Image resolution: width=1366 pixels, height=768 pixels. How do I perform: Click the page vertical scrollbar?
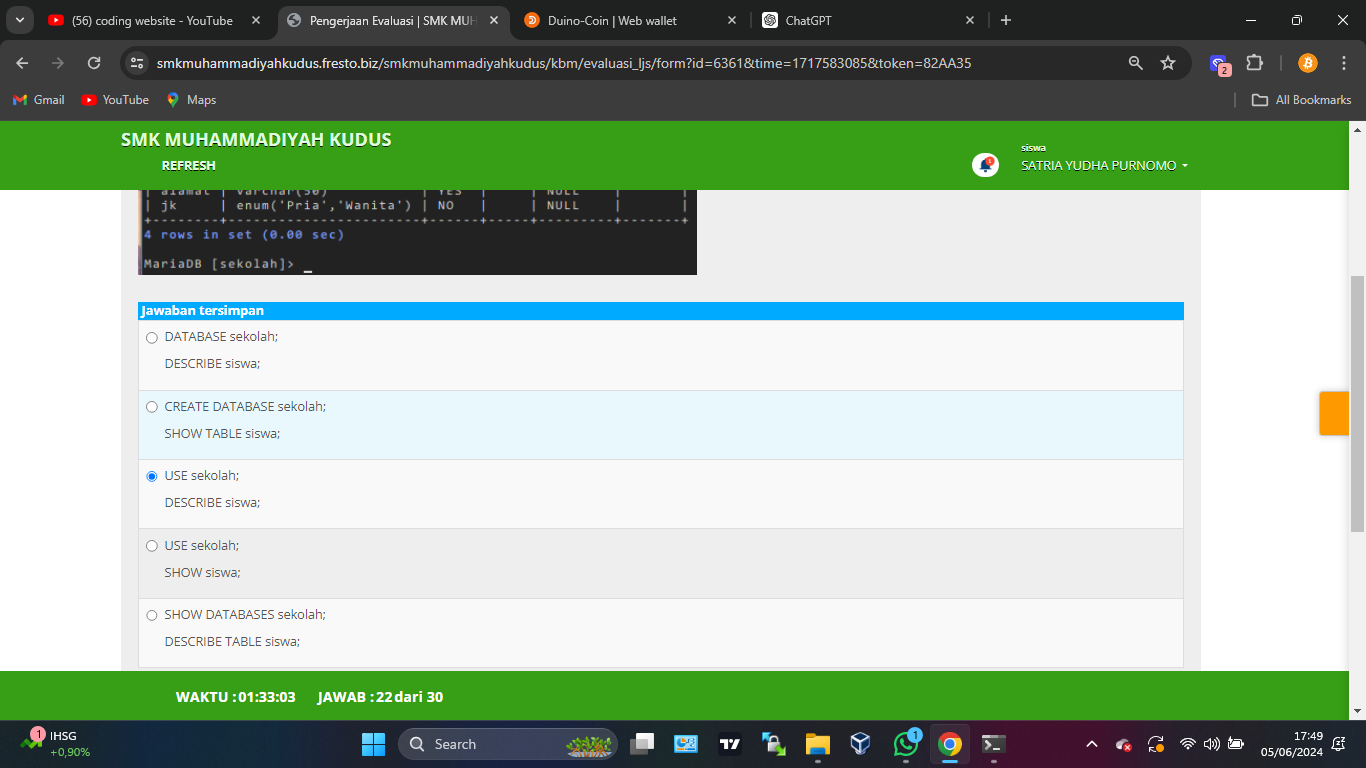[1357, 403]
